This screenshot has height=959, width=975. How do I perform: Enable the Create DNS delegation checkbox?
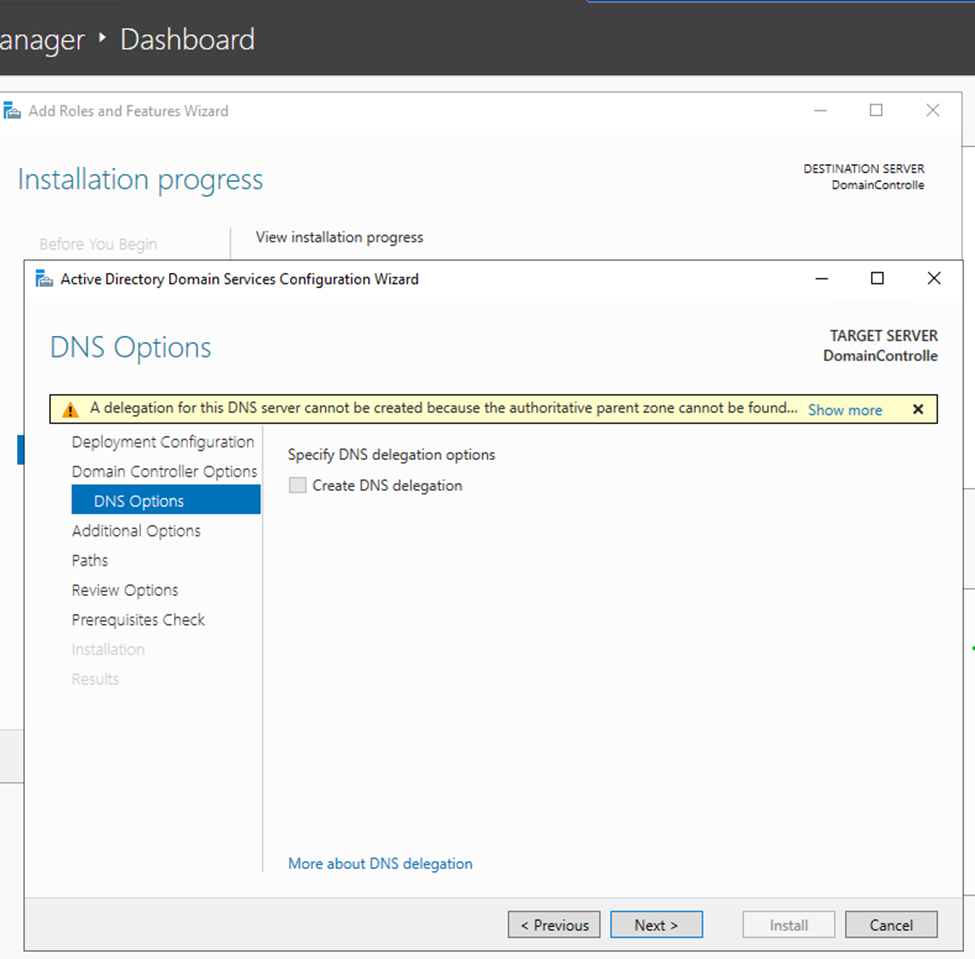click(x=297, y=485)
